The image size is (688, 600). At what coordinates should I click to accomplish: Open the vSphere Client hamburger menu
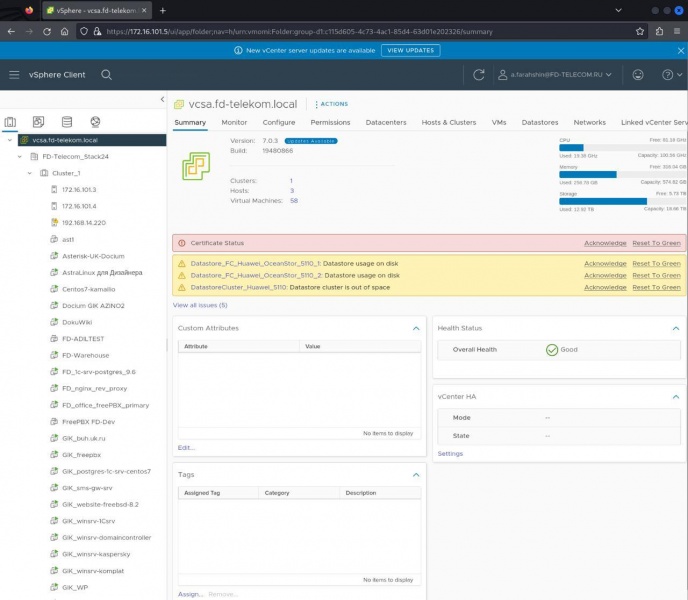14,75
